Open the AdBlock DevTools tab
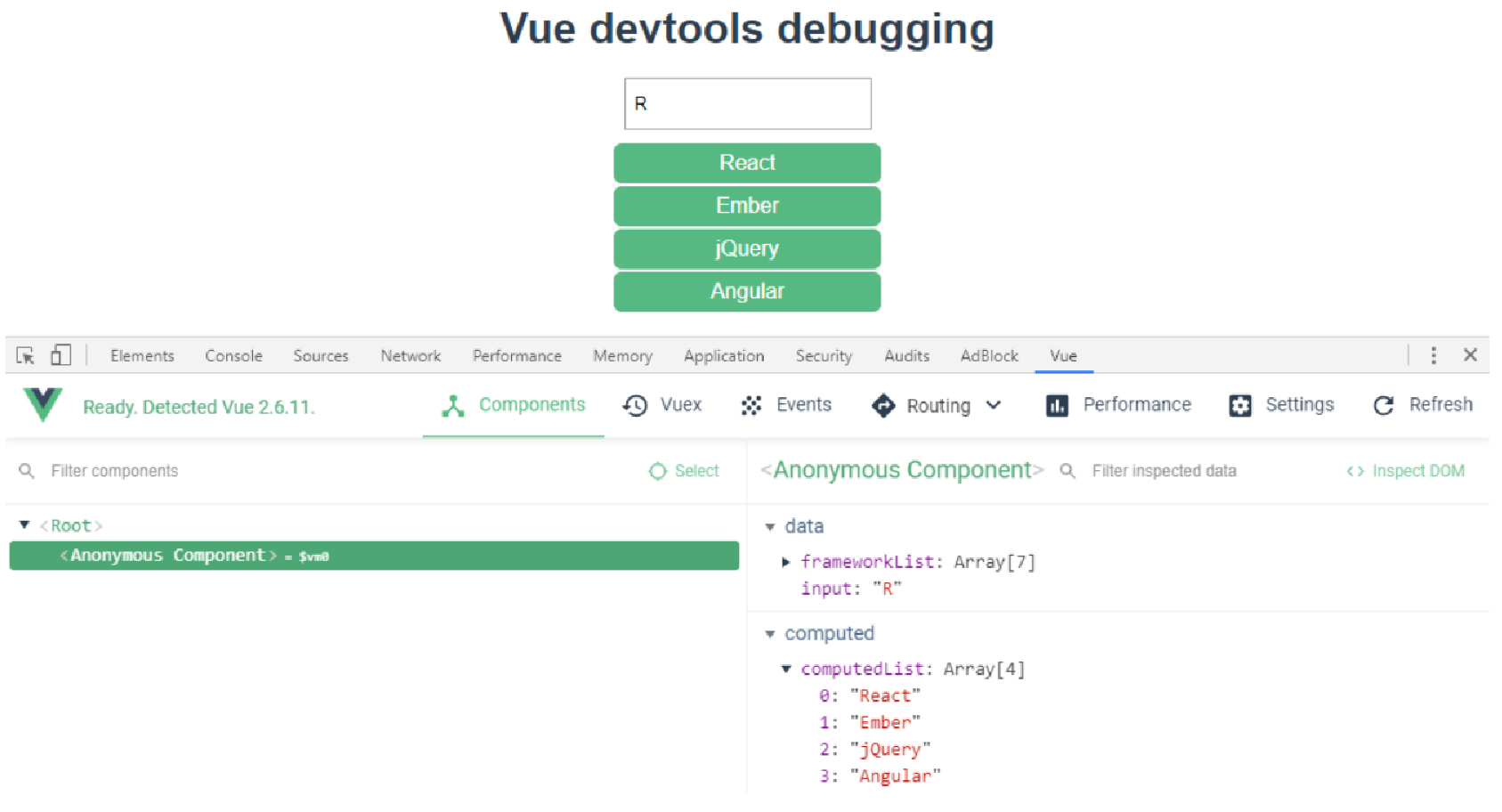The image size is (1502, 812). pyautogui.click(x=989, y=355)
